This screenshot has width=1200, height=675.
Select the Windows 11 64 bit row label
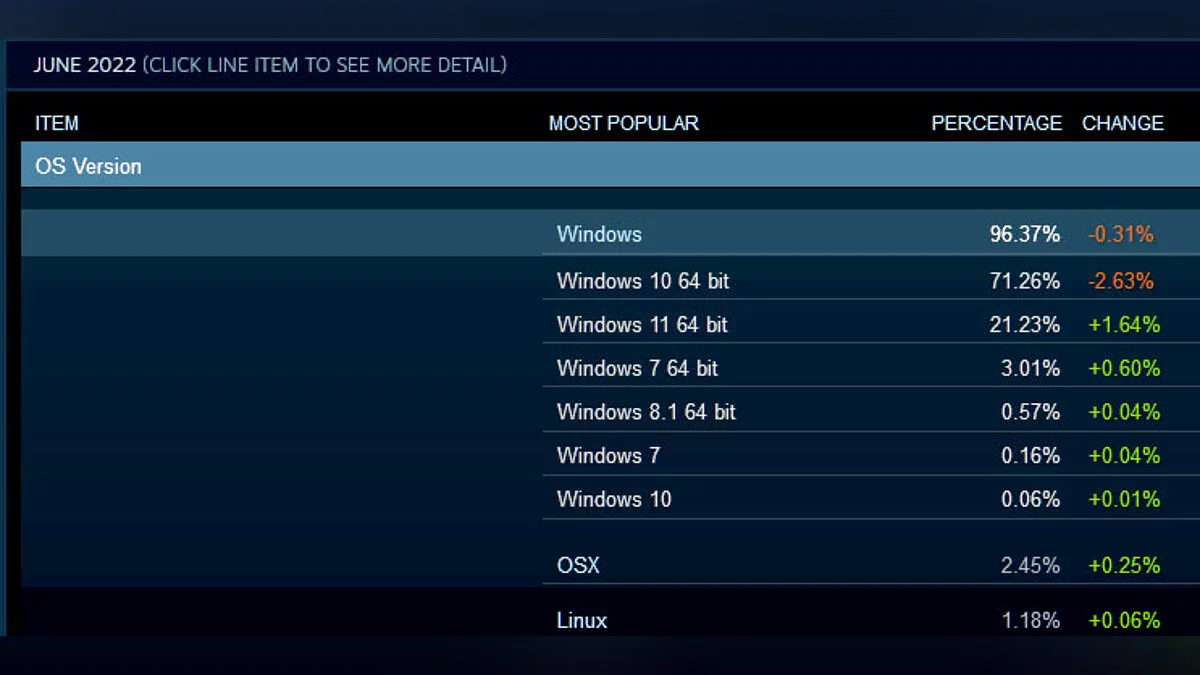click(642, 325)
